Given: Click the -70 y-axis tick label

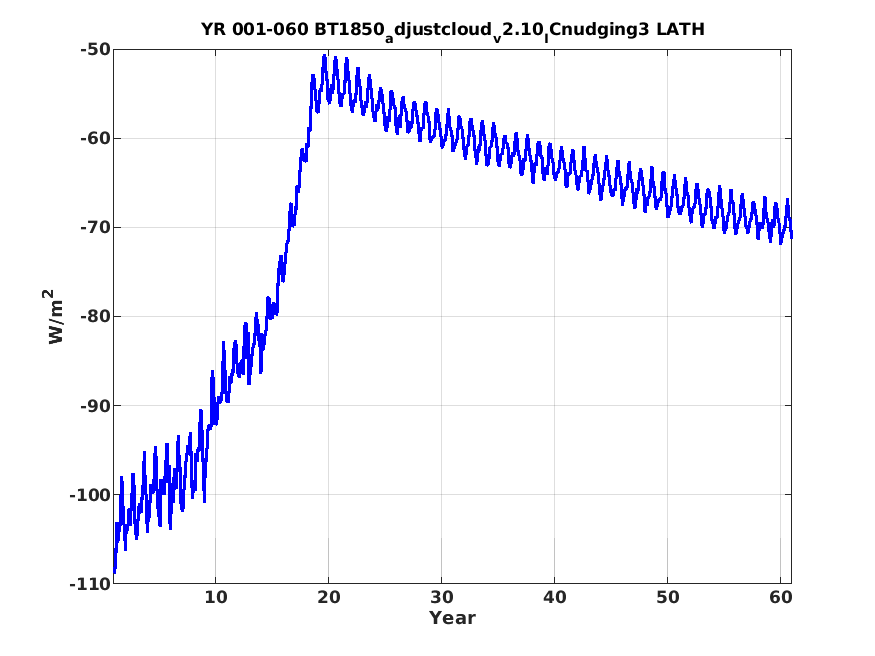Looking at the screenshot, I should 95,228.
